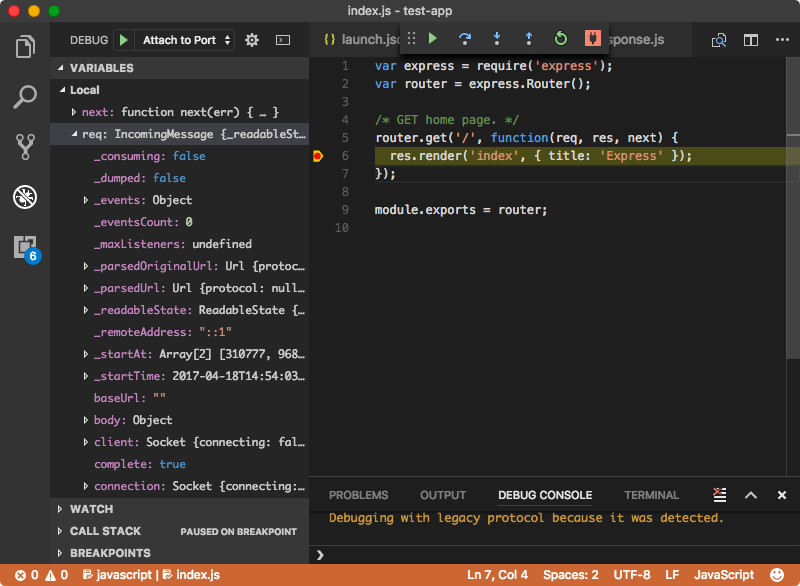Image resolution: width=800 pixels, height=586 pixels.
Task: Collapse the Local scope
Action: [62, 90]
